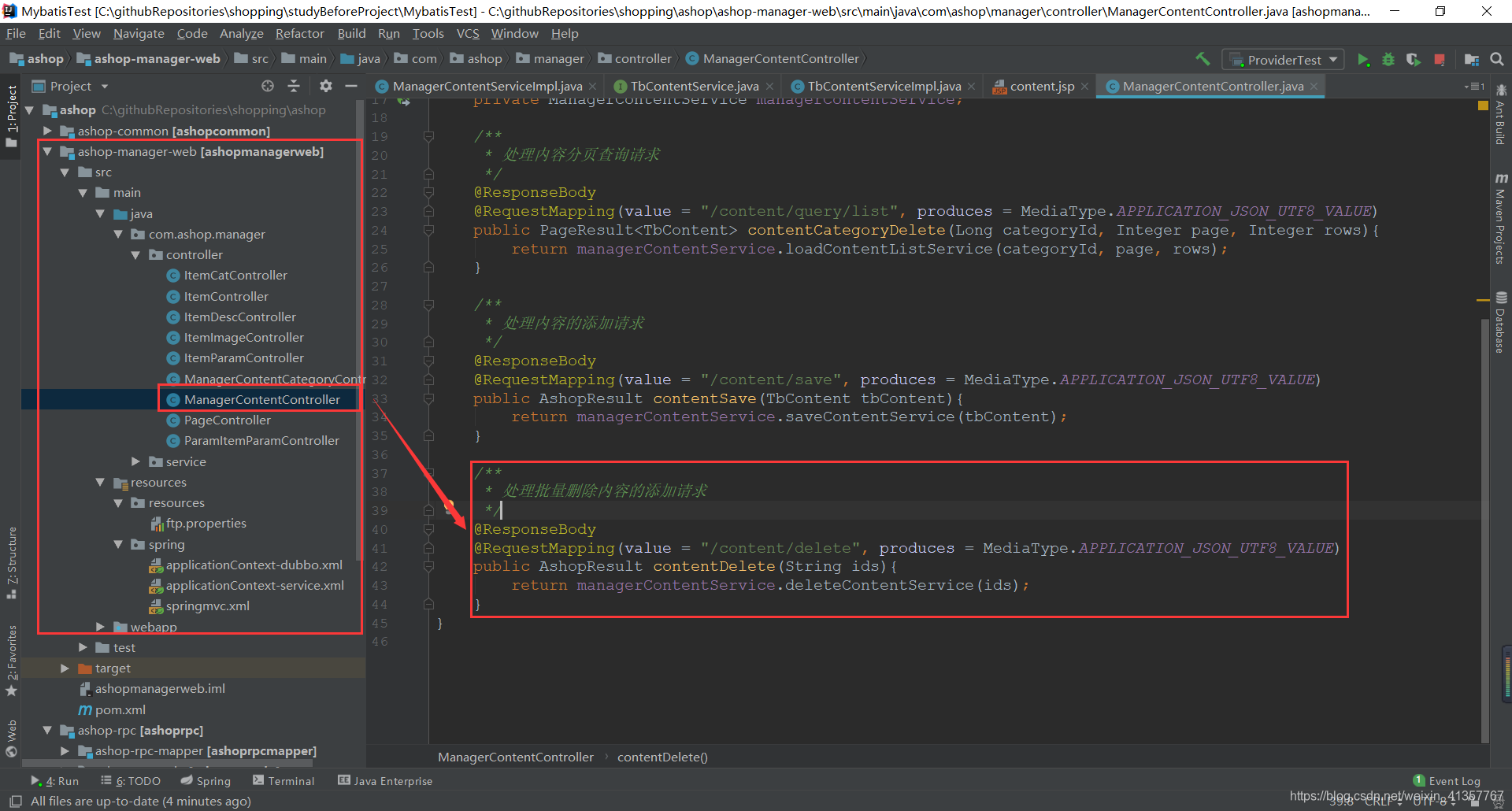Open the Refactor menu
The width and height of the screenshot is (1512, 811).
coord(299,34)
